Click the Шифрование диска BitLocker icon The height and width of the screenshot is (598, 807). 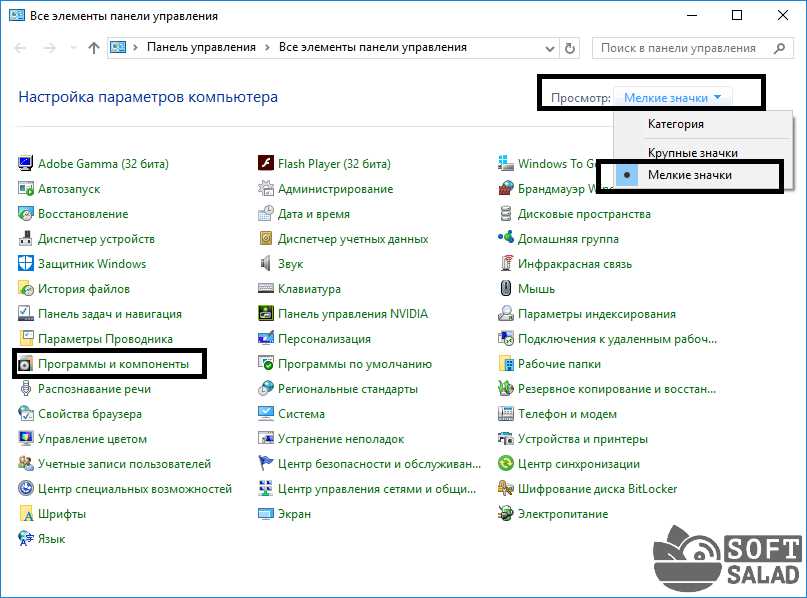506,489
